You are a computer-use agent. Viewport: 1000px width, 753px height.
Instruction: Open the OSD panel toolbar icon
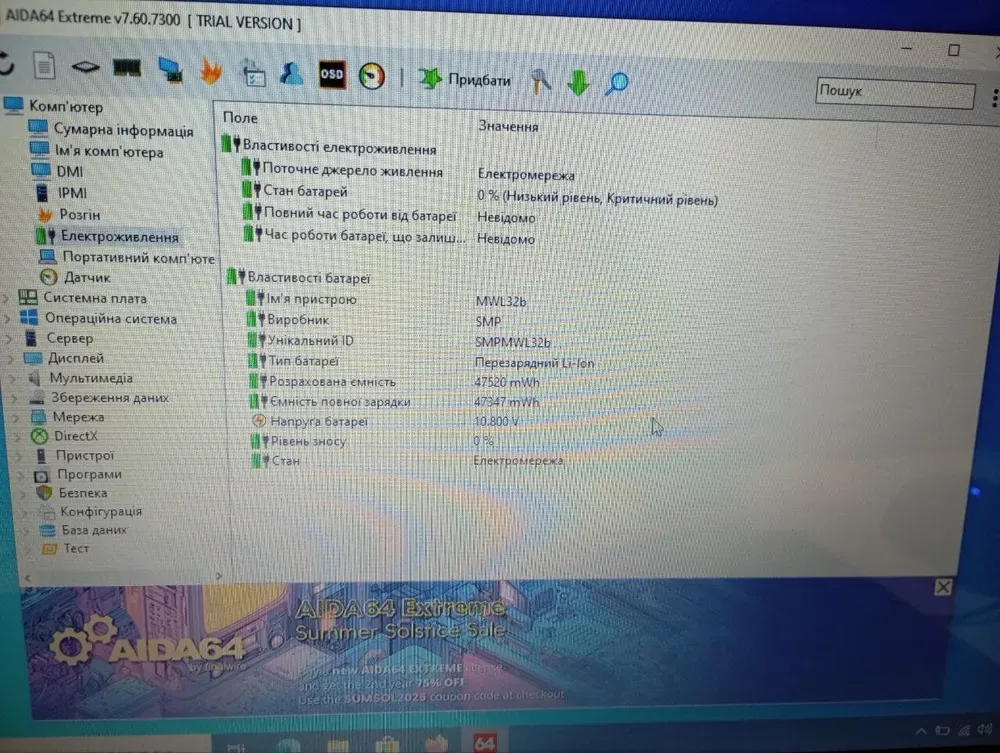tap(332, 75)
